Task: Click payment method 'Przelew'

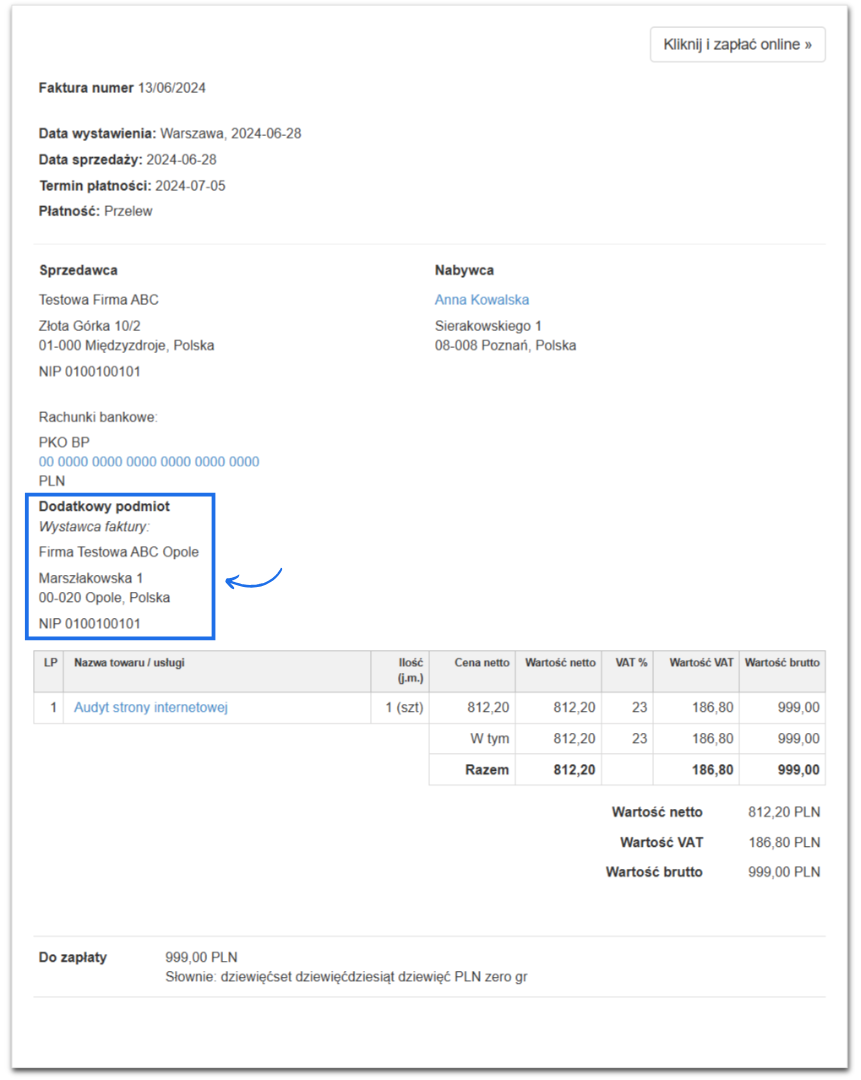Action: (128, 211)
